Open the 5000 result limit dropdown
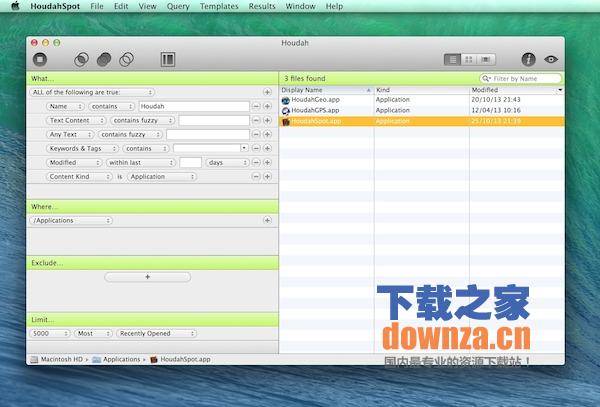The height and width of the screenshot is (407, 600). tap(50, 334)
